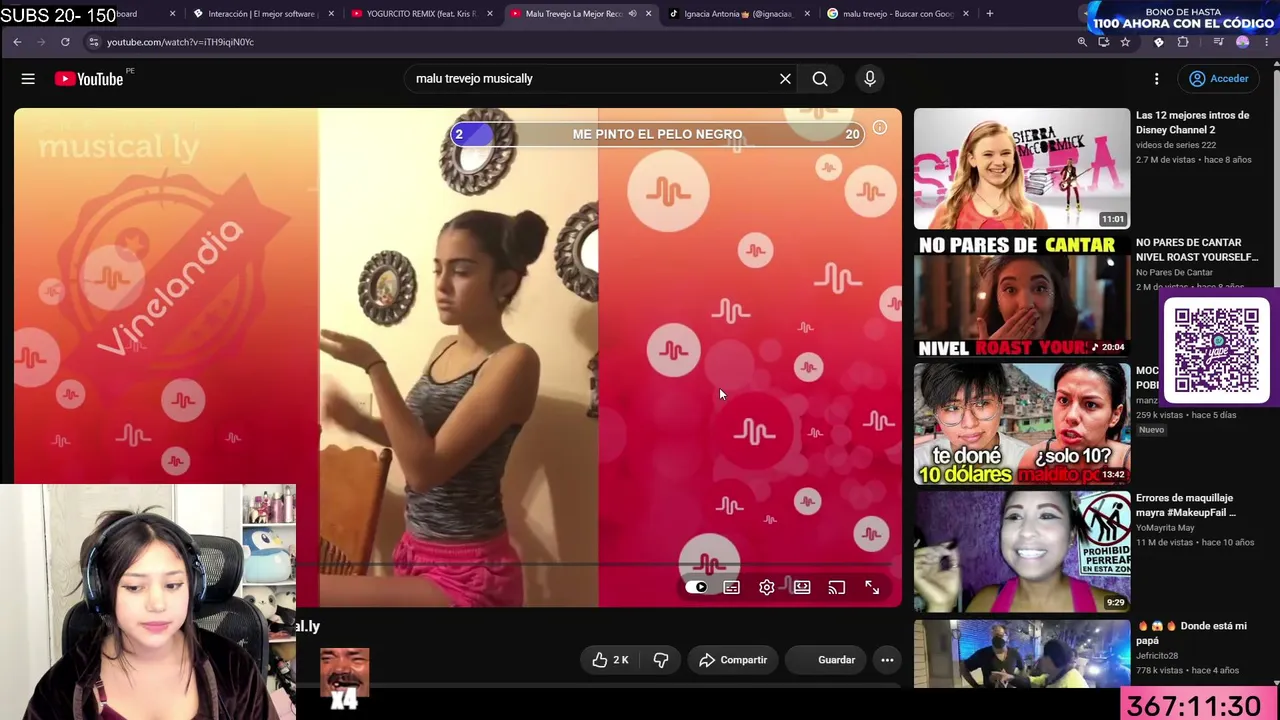Image resolution: width=1280 pixels, height=720 pixels.
Task: Click '11 M de vistas · hace 10 años' text
Action: click(x=1194, y=543)
